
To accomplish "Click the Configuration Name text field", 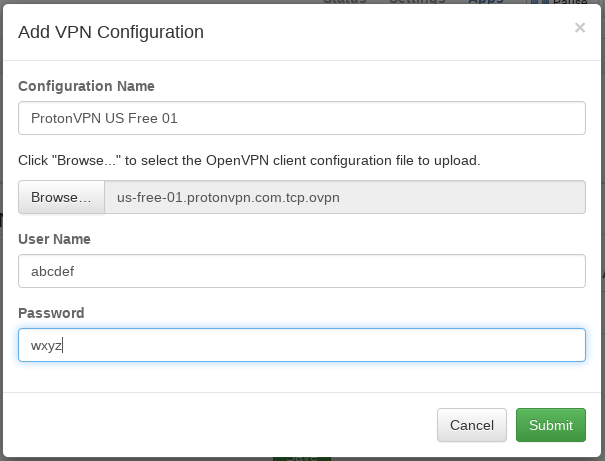I will (x=301, y=118).
